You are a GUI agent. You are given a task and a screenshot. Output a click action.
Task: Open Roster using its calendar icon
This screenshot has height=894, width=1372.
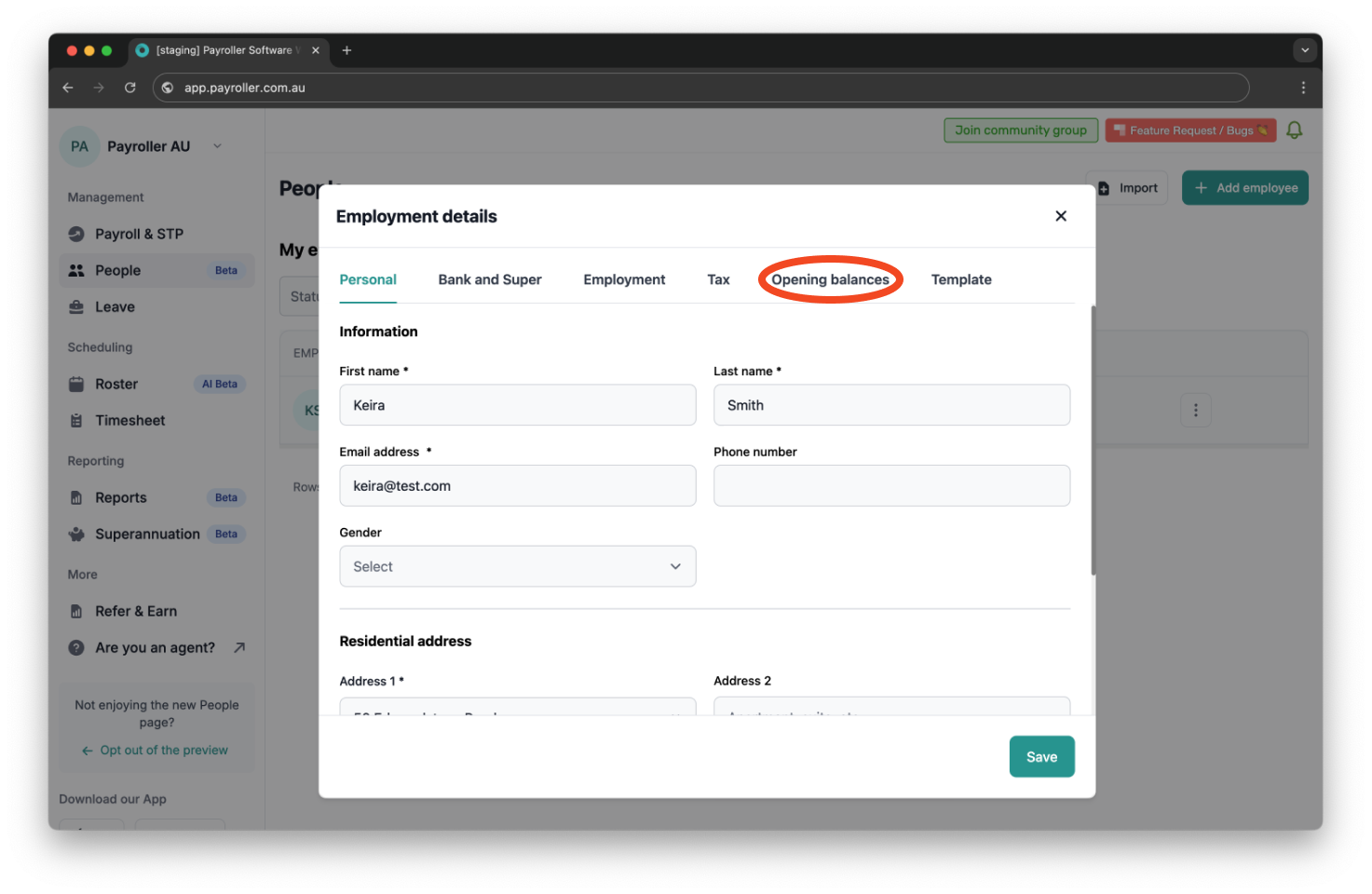click(78, 384)
